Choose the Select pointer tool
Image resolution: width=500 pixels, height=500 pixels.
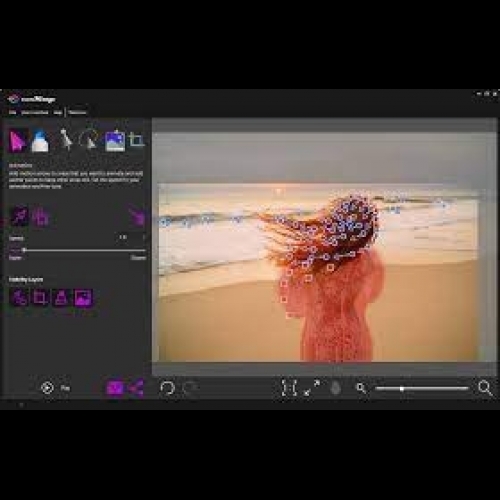(66, 140)
